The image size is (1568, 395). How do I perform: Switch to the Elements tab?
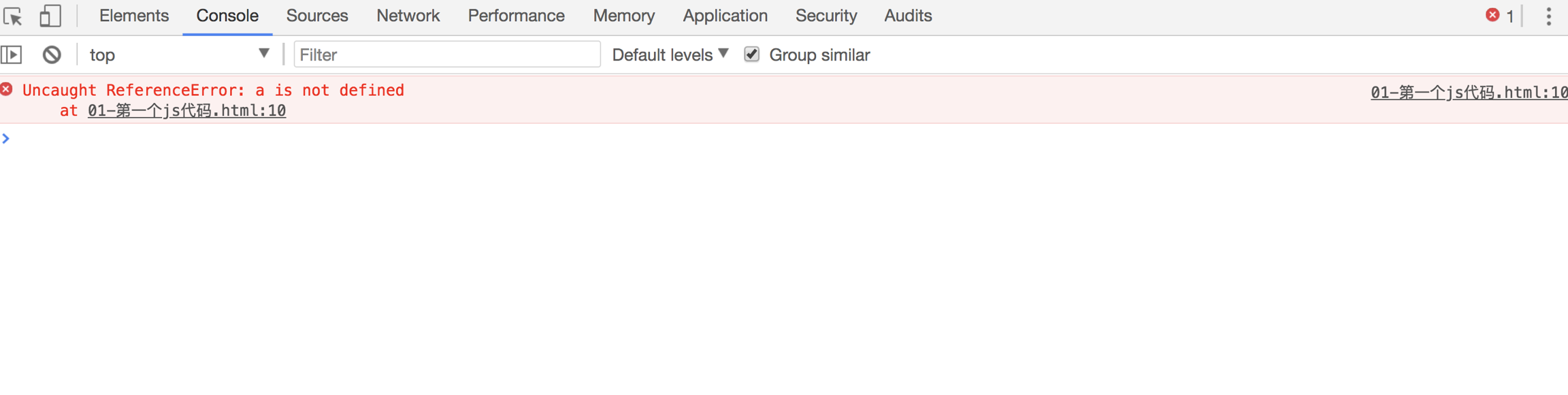[x=133, y=16]
